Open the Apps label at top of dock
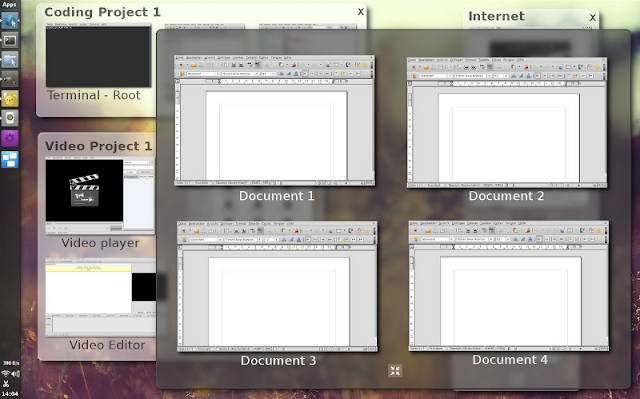Viewport: 640px width, 399px height. pos(9,4)
